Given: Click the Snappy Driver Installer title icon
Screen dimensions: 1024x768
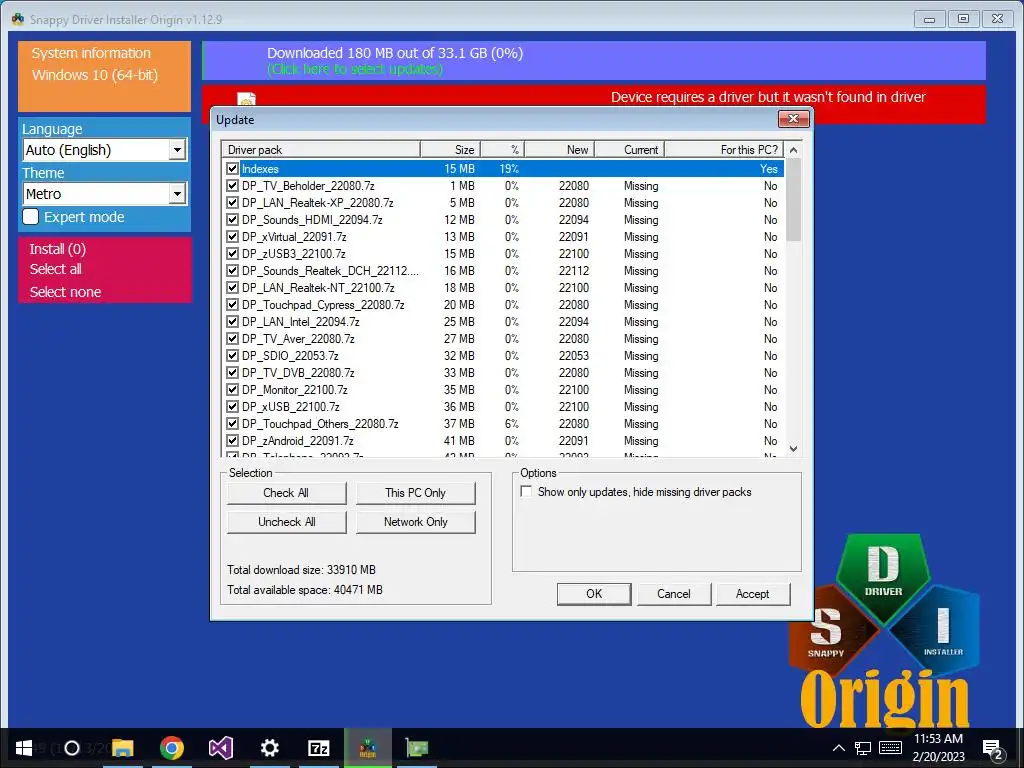Looking at the screenshot, I should click(18, 19).
